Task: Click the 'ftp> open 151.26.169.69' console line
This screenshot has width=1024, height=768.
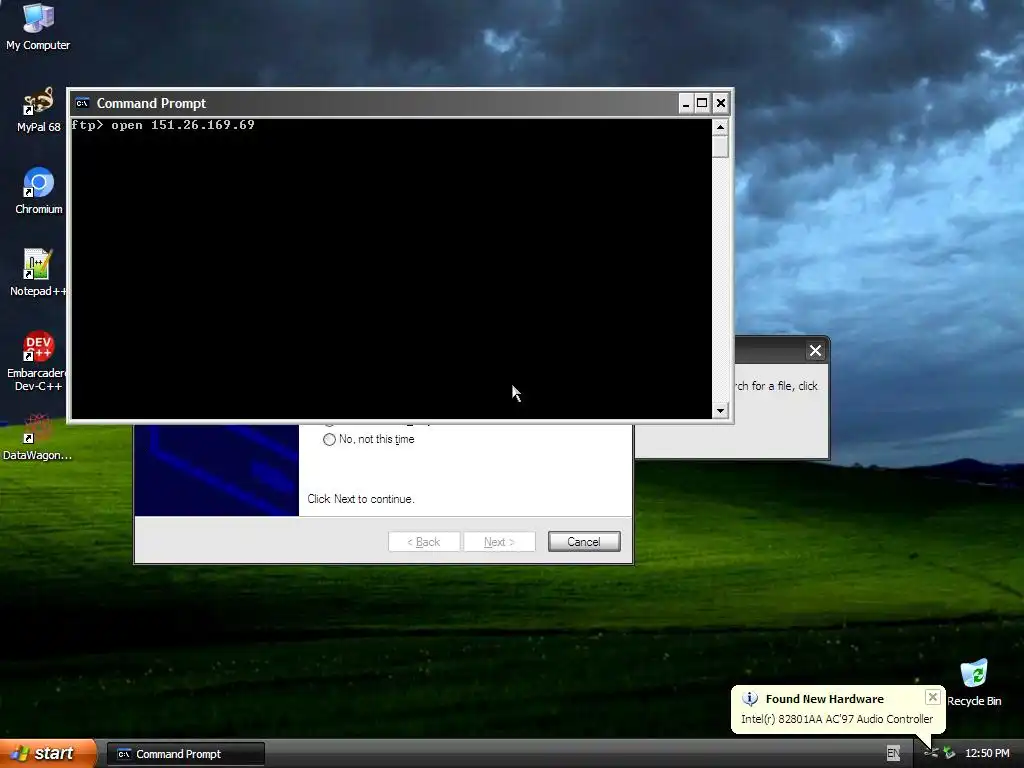Action: (x=163, y=125)
